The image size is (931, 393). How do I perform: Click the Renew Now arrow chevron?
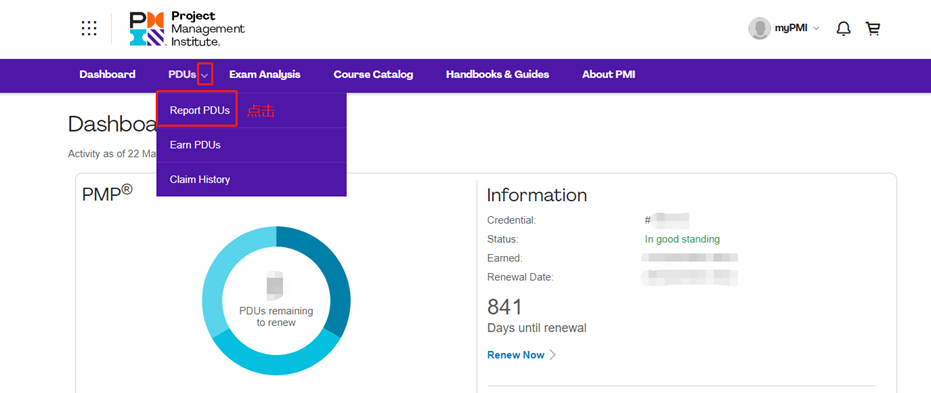552,355
